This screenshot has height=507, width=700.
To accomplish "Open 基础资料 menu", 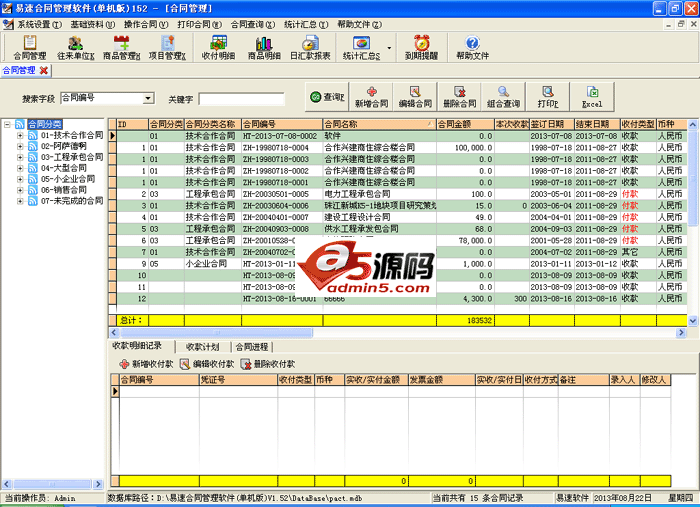I will 92,25.
